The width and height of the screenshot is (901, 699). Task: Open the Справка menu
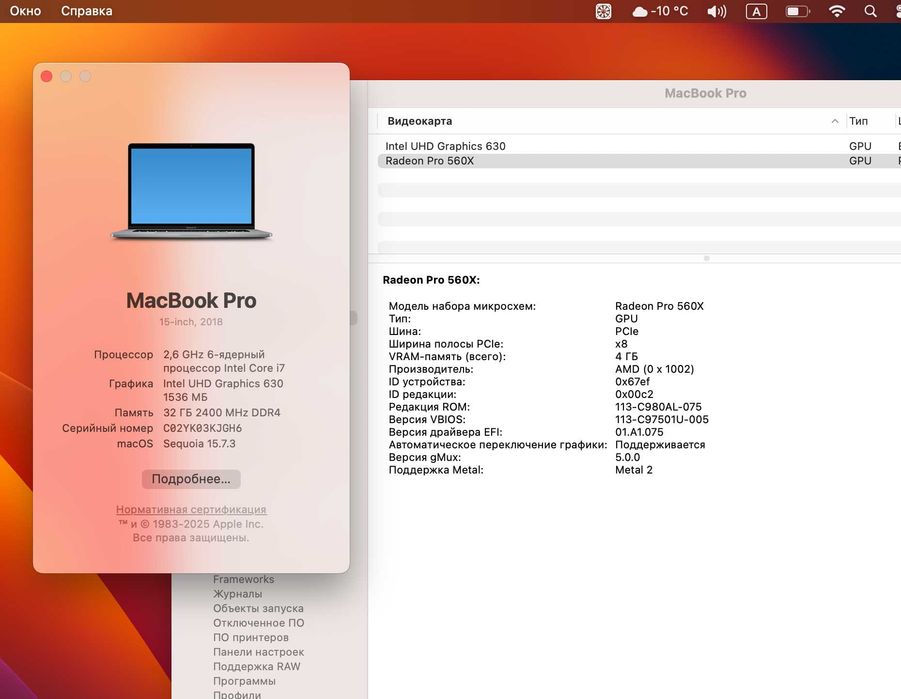click(x=87, y=11)
